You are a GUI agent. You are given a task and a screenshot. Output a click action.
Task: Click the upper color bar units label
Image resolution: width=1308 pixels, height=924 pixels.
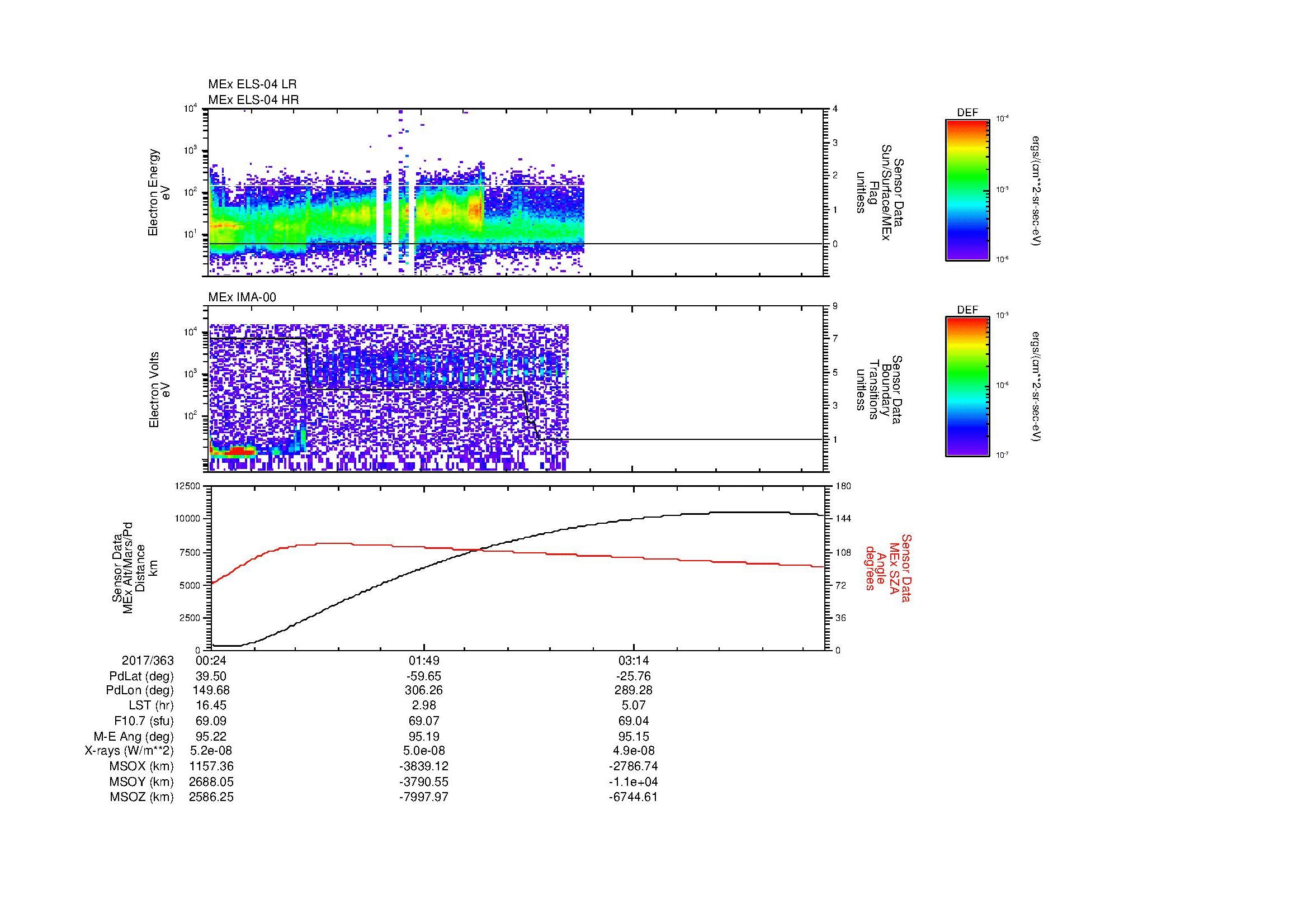(1036, 191)
